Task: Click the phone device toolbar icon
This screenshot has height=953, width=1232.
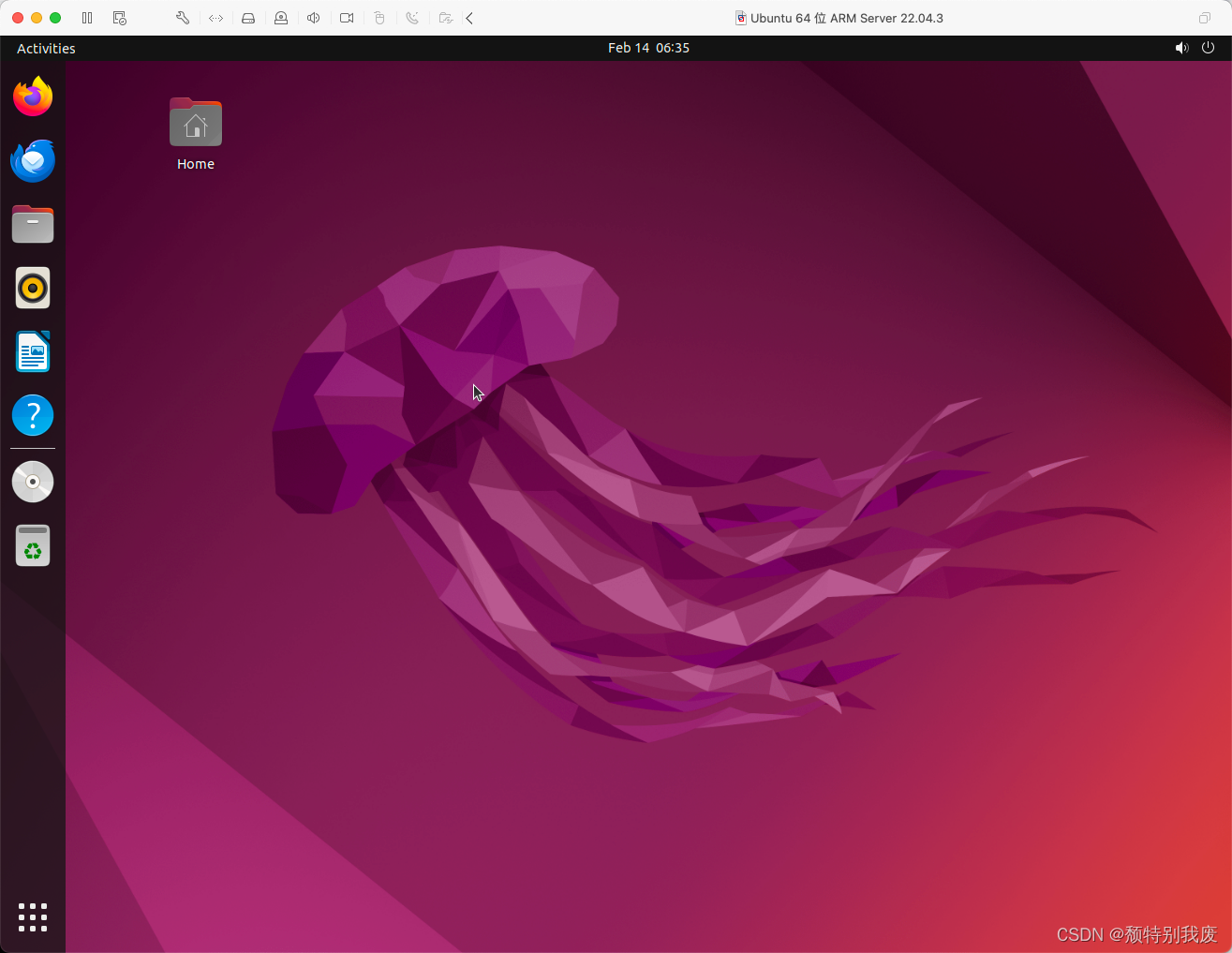Action: (412, 18)
